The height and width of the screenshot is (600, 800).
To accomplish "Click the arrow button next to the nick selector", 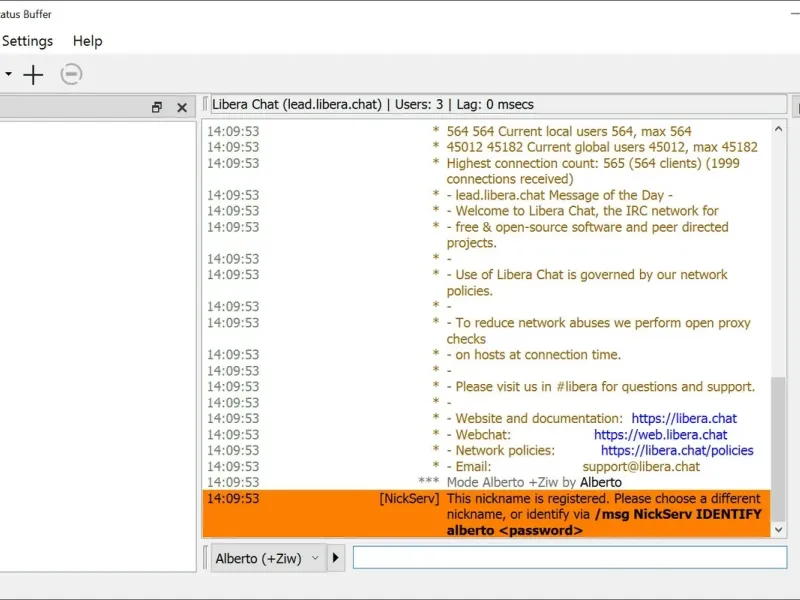I will click(x=335, y=558).
